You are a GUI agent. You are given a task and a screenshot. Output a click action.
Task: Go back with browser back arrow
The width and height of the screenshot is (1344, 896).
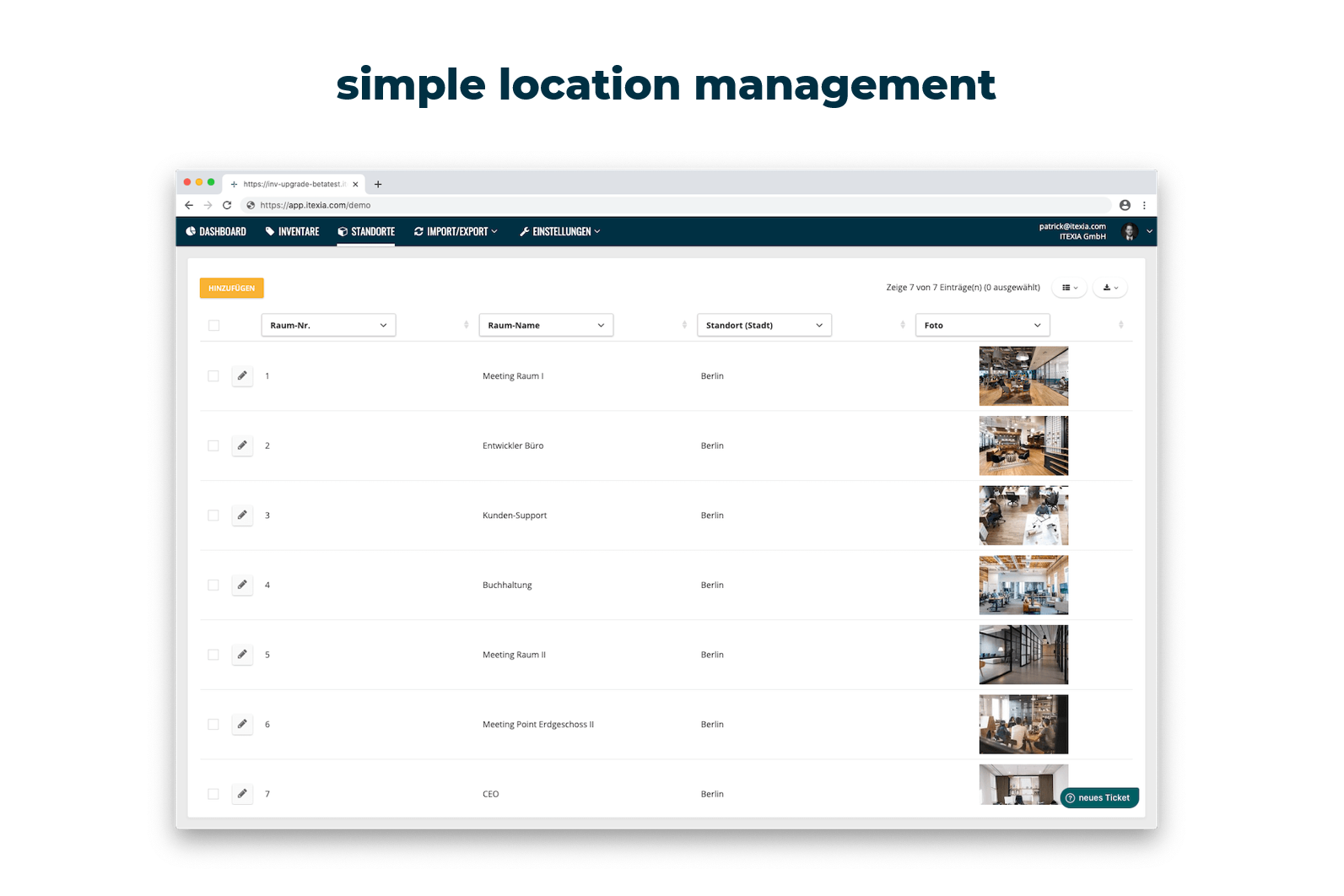[189, 205]
